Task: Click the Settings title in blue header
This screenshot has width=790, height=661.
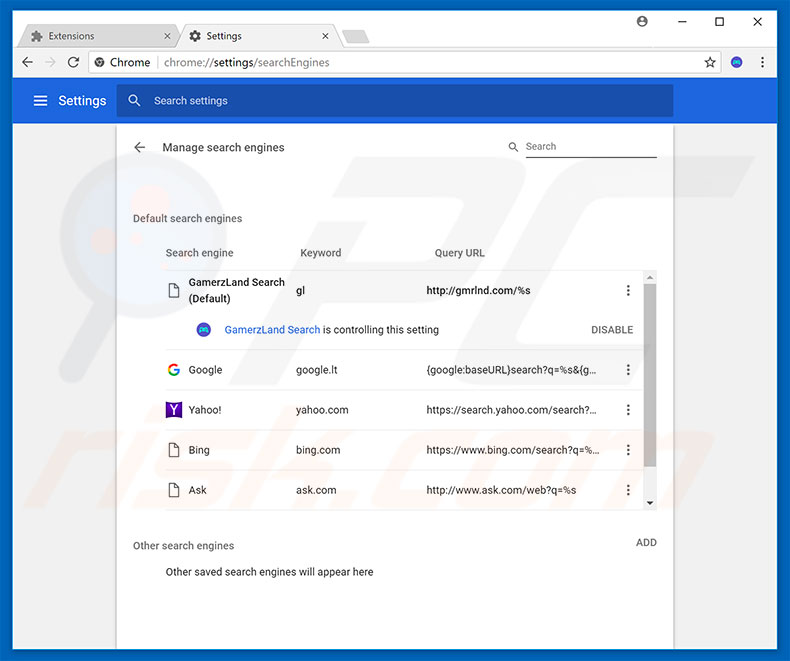Action: (82, 101)
